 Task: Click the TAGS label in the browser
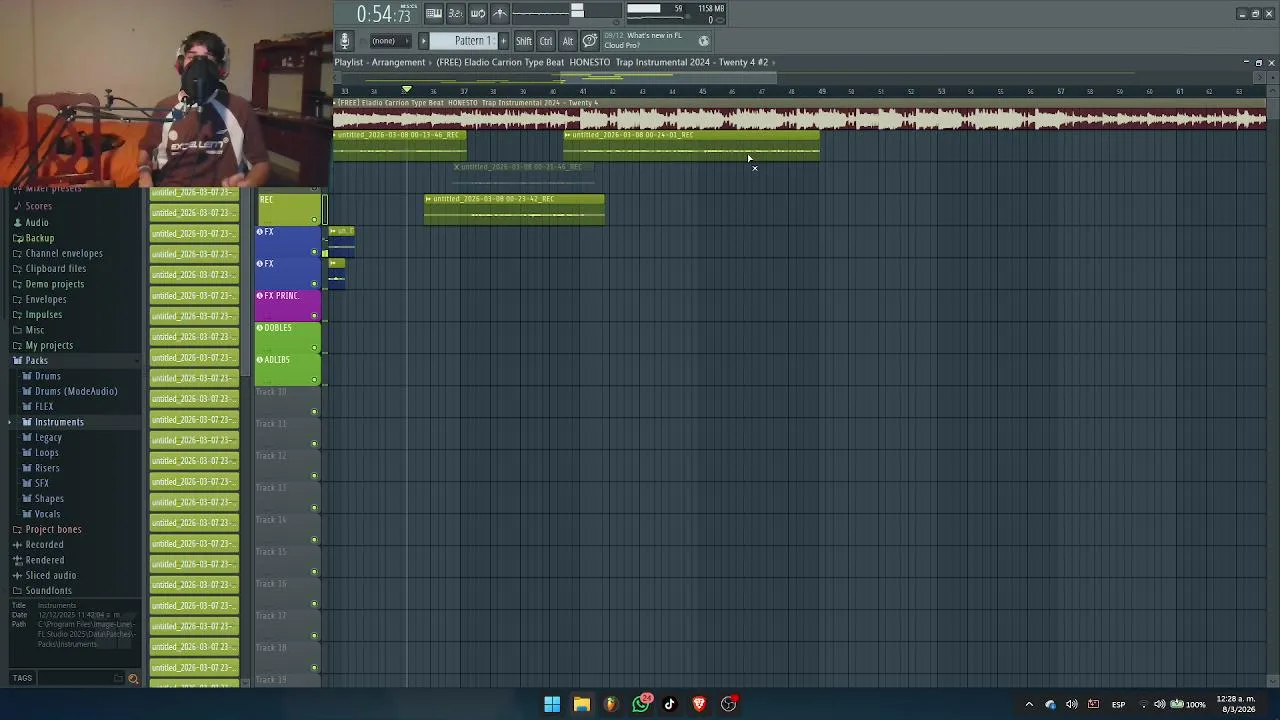22,678
